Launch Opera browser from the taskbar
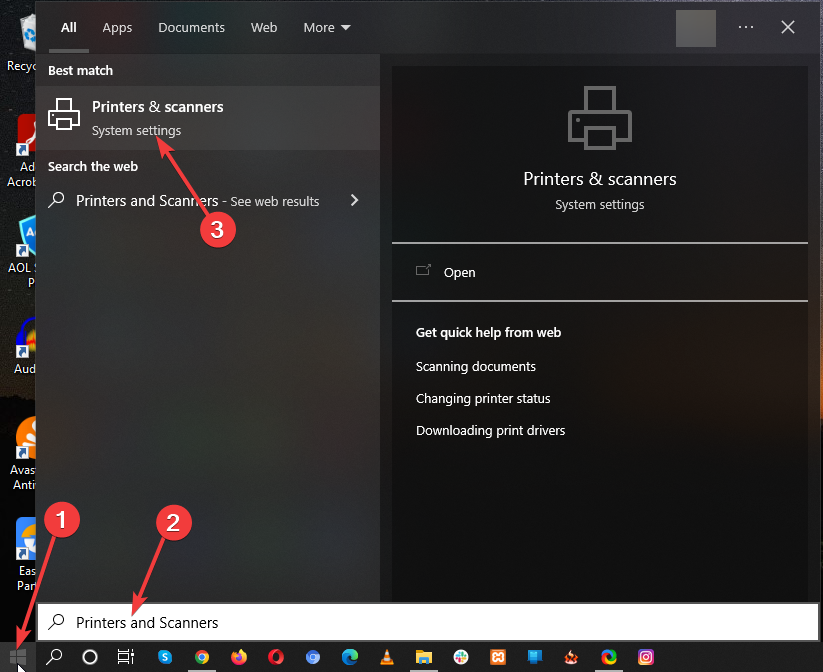Screen dimensions: 823x672 pyautogui.click(x=276, y=657)
